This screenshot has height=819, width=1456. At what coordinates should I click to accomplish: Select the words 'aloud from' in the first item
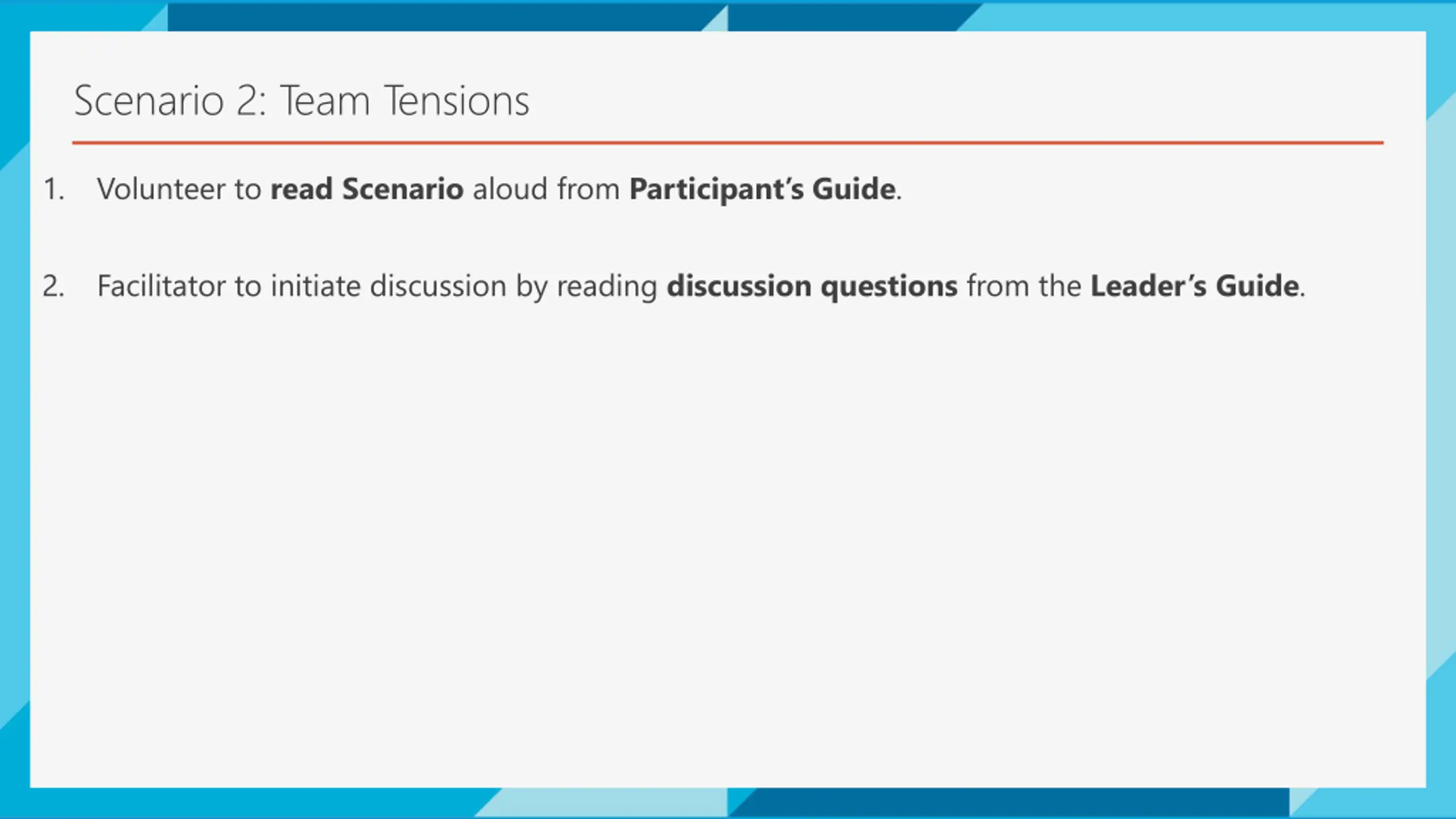[x=546, y=189]
